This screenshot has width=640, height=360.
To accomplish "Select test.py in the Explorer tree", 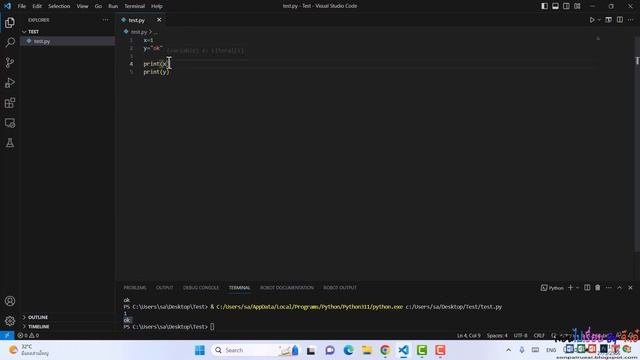I will [x=67, y=41].
